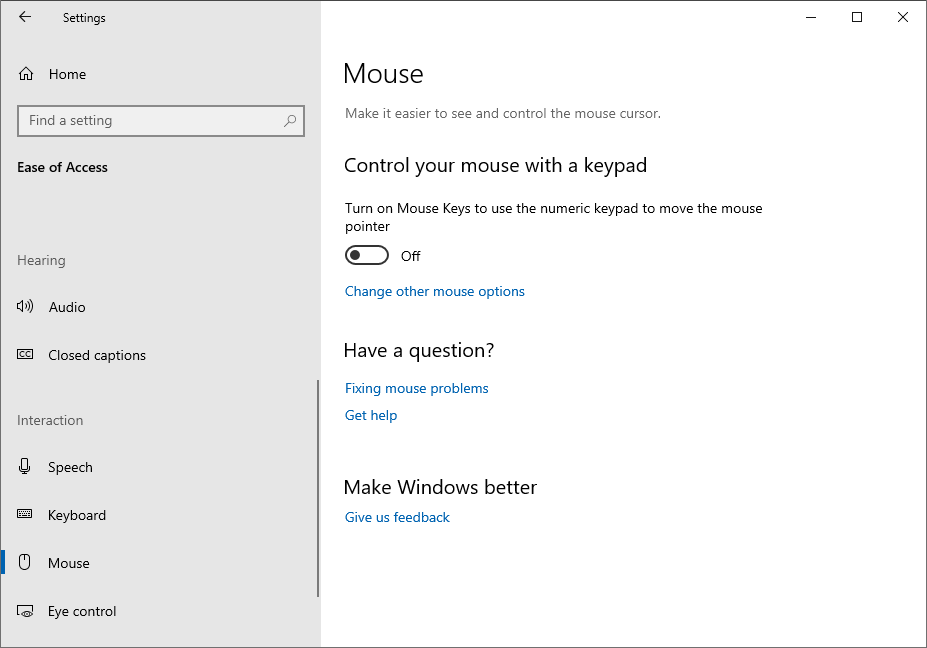
Task: Focus the Find a setting field
Action: pyautogui.click(x=161, y=121)
